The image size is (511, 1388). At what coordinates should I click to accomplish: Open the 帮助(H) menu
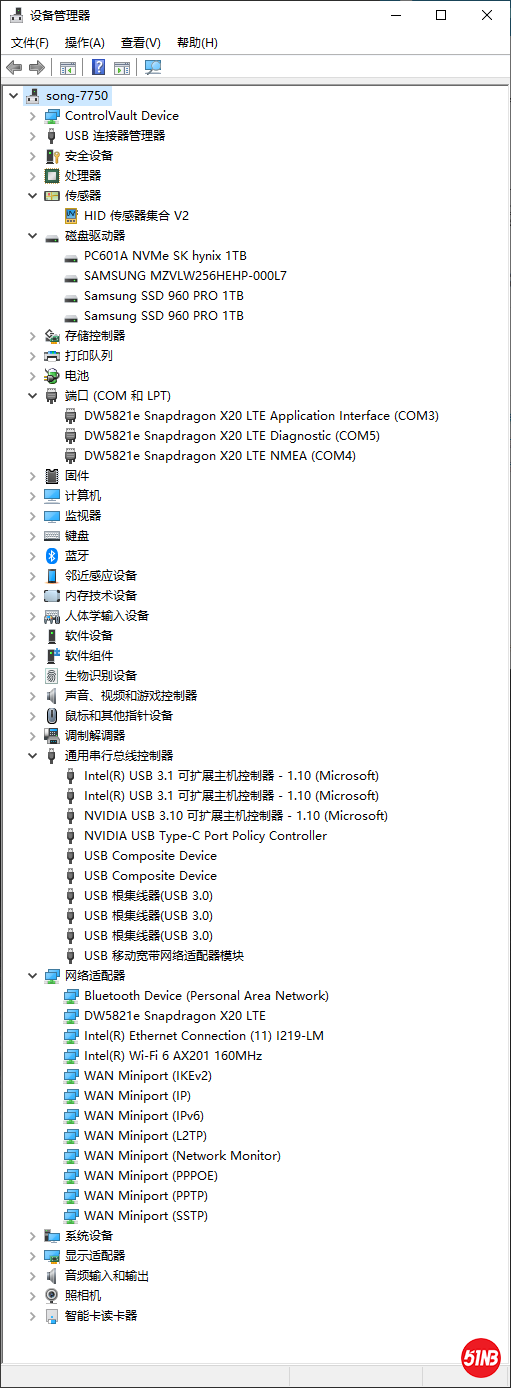197,43
